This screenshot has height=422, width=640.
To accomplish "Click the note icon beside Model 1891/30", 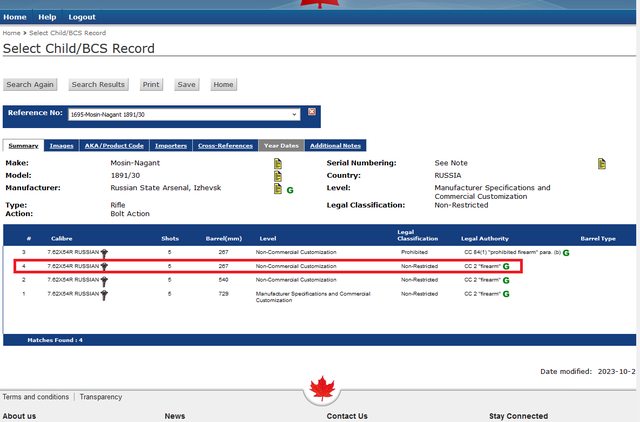I will pos(278,176).
